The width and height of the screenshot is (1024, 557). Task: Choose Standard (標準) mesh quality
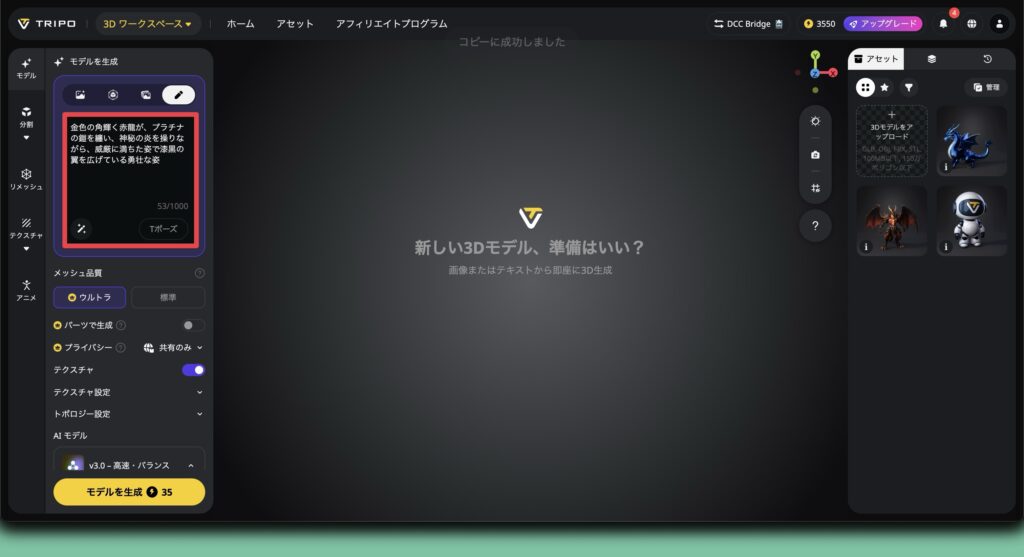click(x=168, y=297)
